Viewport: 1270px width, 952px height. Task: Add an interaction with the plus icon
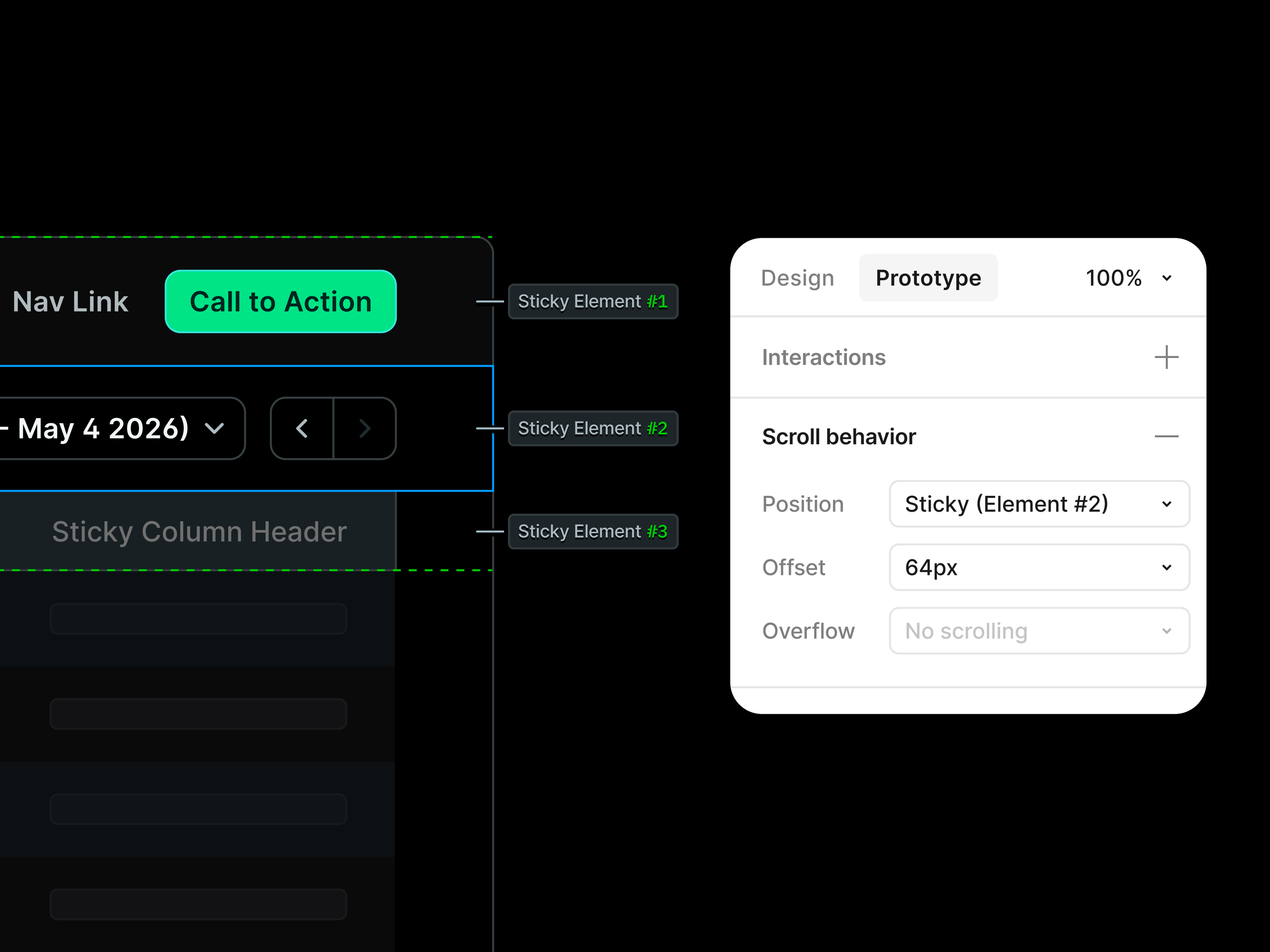[1166, 357]
